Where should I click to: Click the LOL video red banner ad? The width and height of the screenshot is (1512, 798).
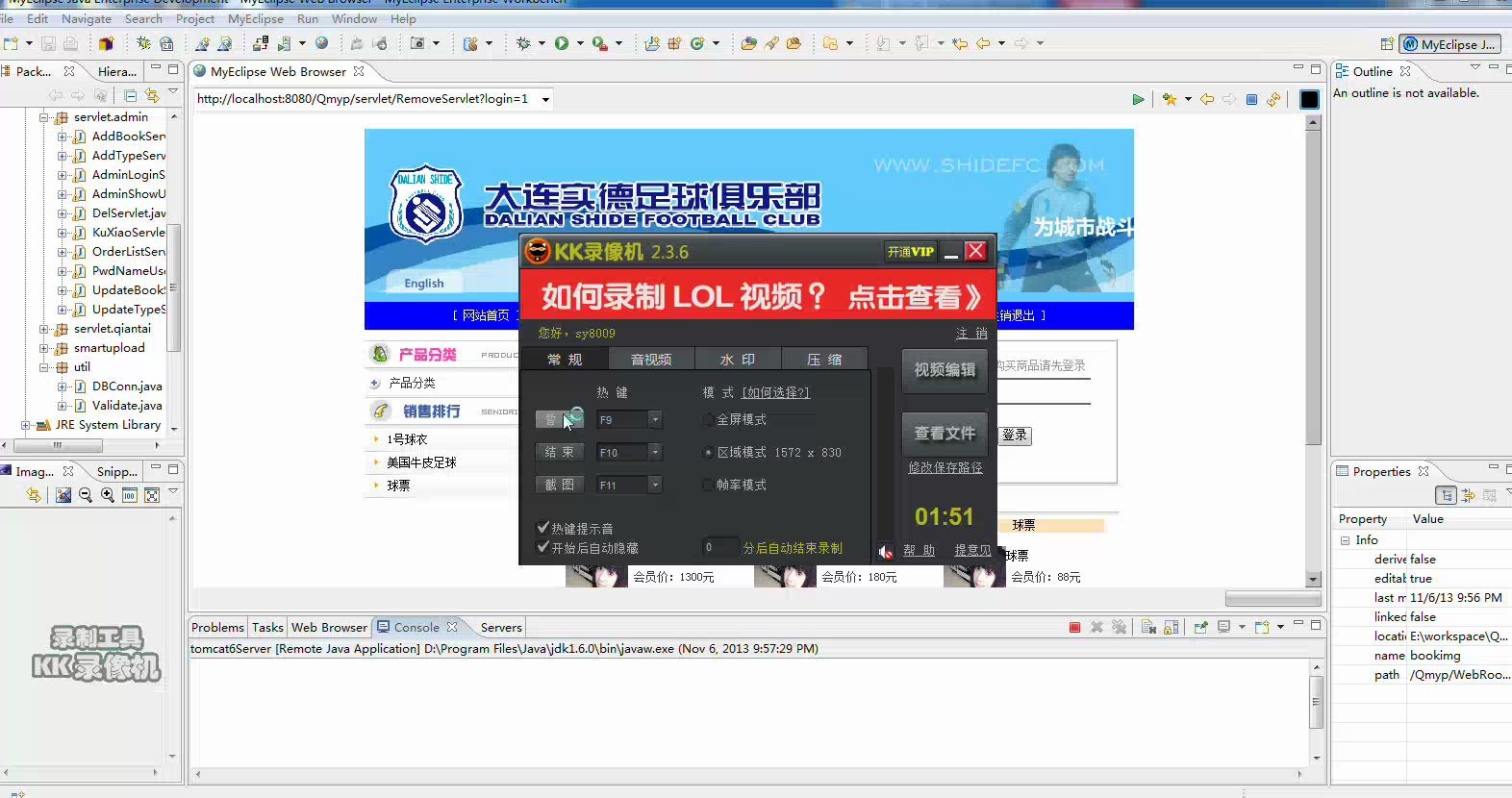pos(758,296)
